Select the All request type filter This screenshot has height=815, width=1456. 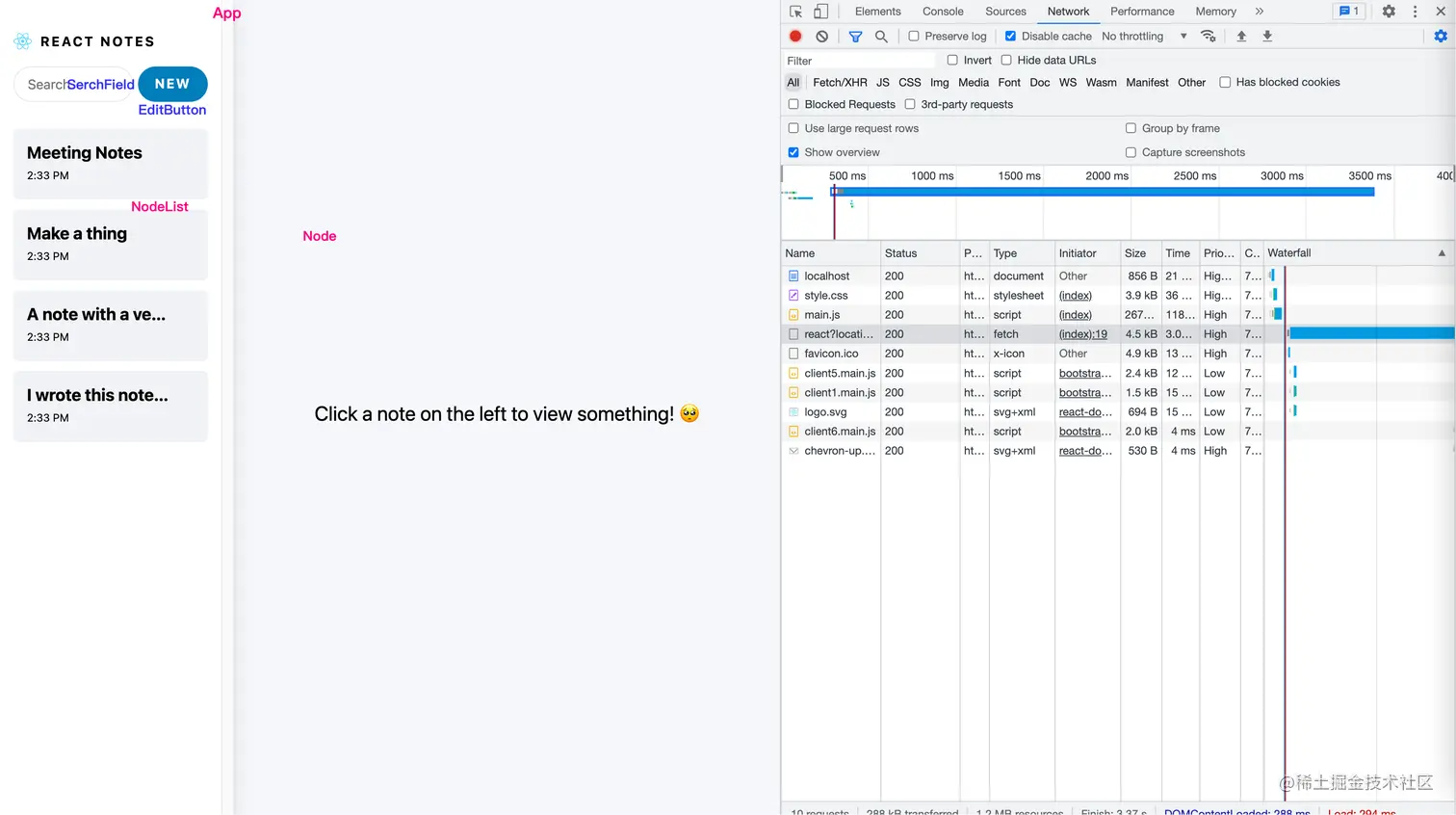coord(793,82)
